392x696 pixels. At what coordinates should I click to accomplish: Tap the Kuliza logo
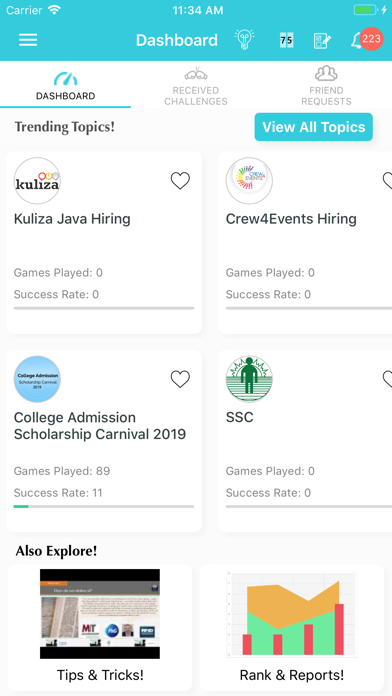37,181
